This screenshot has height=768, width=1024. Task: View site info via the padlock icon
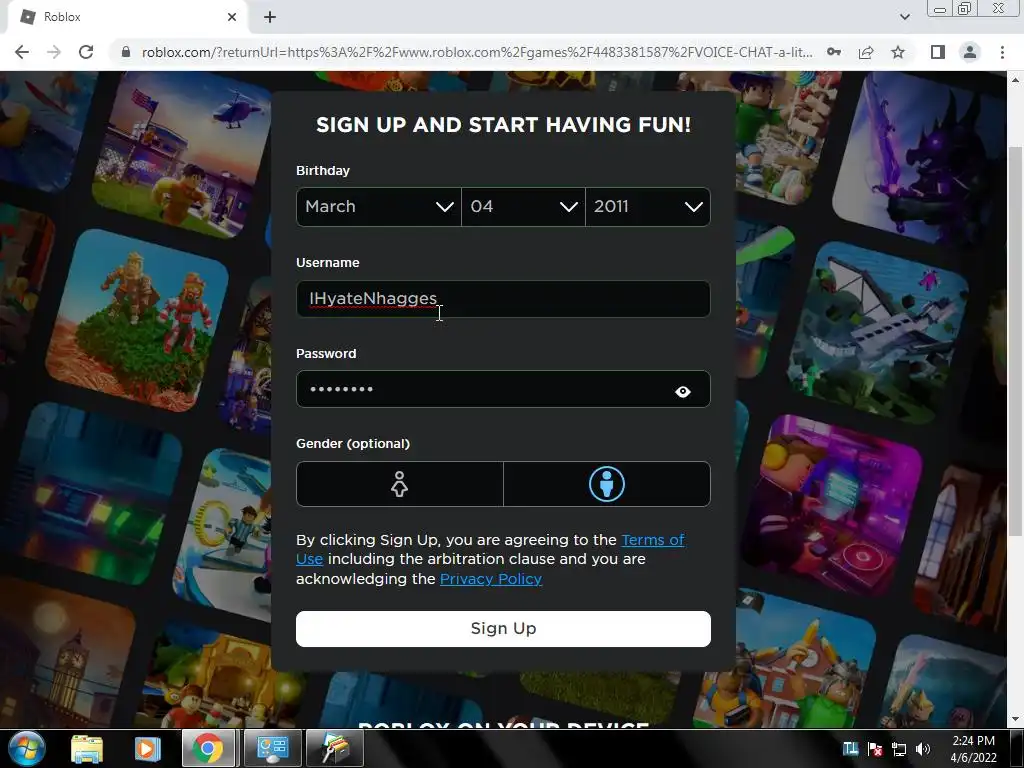tap(126, 52)
